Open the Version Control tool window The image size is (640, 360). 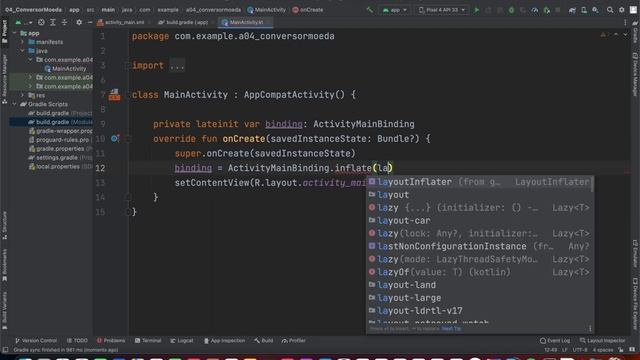[36, 340]
